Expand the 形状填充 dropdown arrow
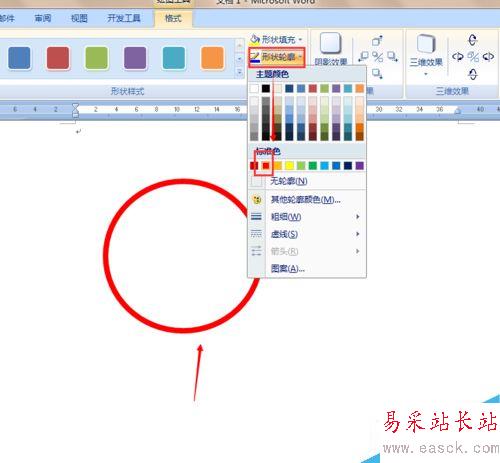Screen dimensions: 500x463 click(300, 40)
